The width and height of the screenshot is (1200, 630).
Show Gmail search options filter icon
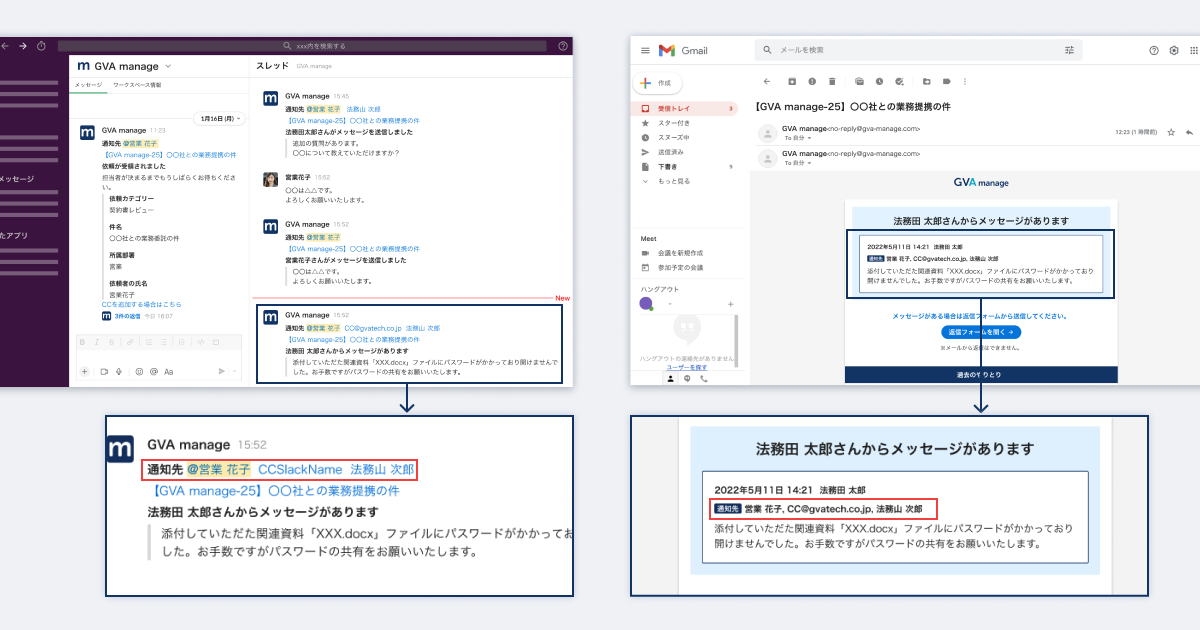pyautogui.click(x=1069, y=50)
